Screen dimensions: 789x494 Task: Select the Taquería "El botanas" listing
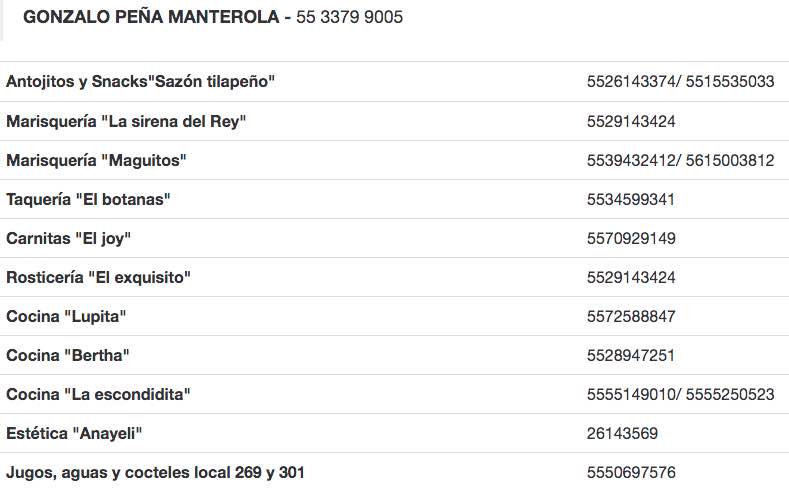click(88, 199)
